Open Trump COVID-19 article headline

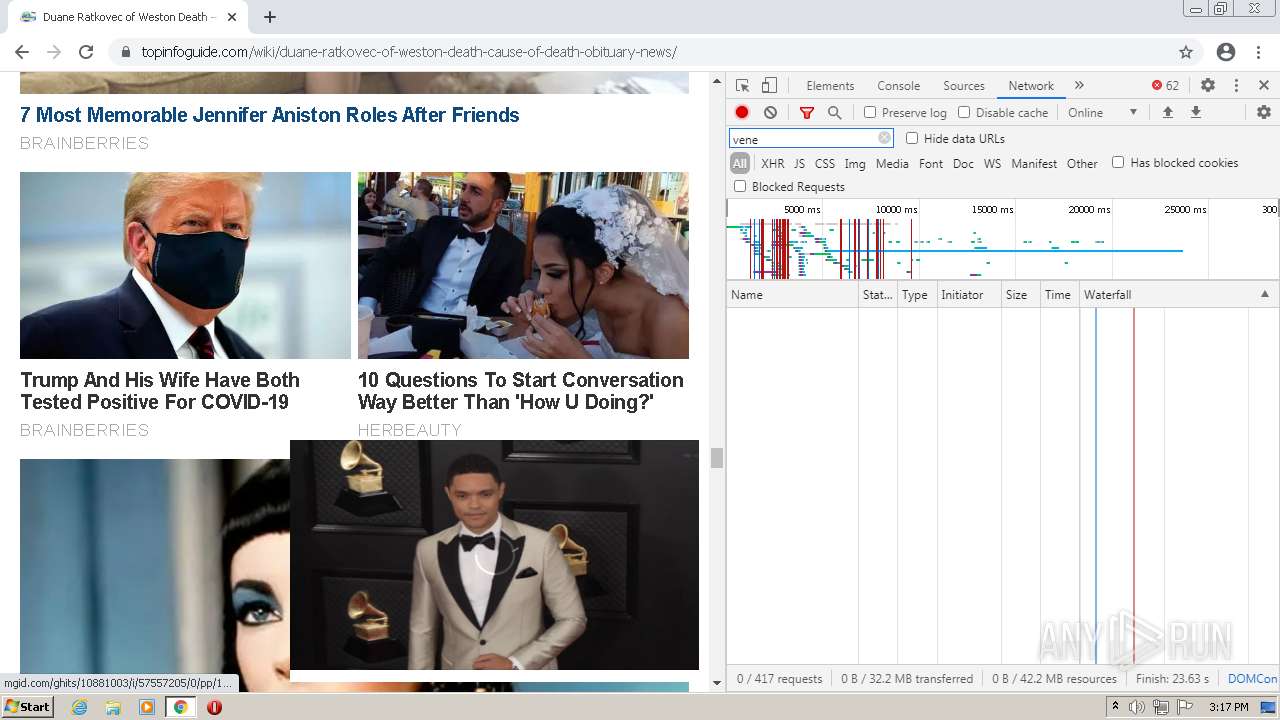click(x=160, y=391)
